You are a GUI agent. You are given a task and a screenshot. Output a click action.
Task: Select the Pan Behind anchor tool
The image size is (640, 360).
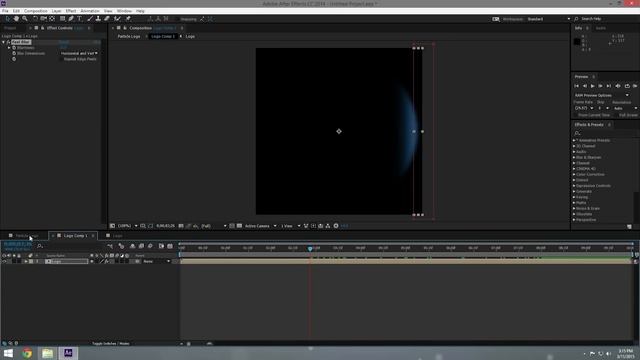52,19
